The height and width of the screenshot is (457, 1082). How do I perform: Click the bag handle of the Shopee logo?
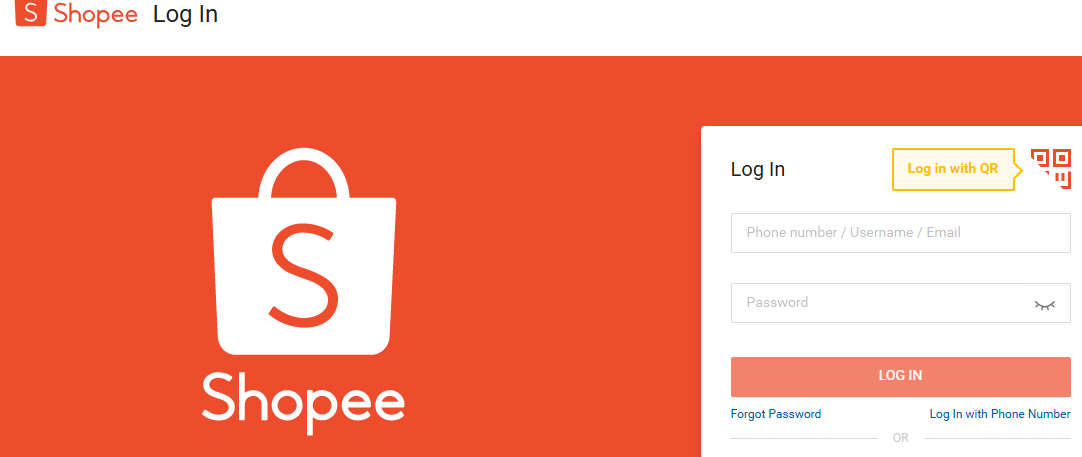pyautogui.click(x=304, y=173)
